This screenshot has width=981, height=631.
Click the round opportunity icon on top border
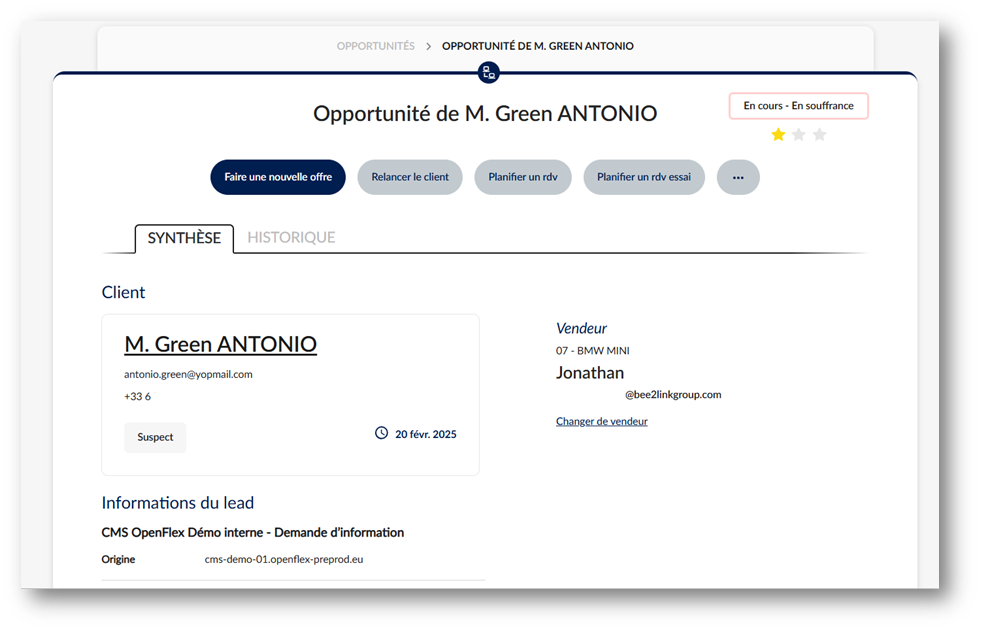click(x=489, y=73)
